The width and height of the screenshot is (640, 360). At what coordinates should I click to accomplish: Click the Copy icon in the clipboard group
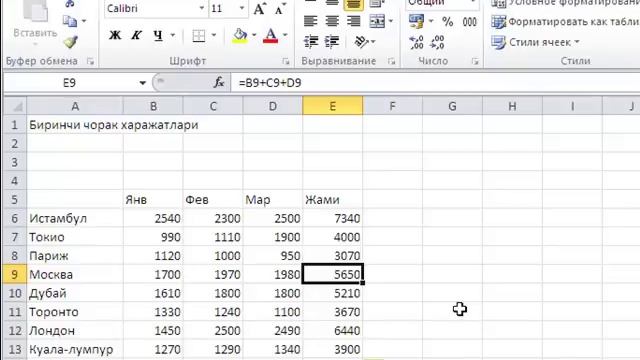point(70,21)
